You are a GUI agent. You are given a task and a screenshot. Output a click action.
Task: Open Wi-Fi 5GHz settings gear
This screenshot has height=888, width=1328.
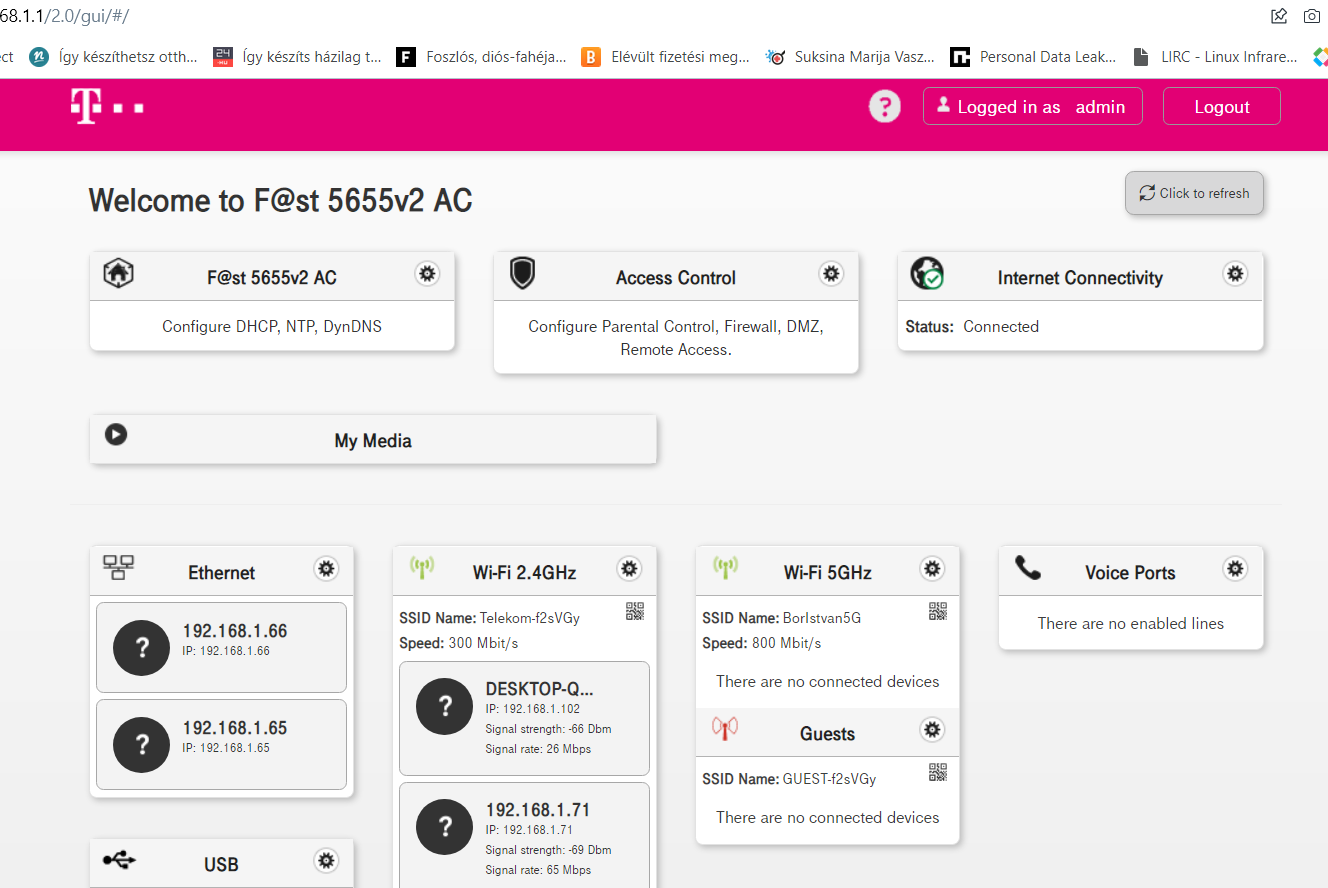pyautogui.click(x=932, y=569)
